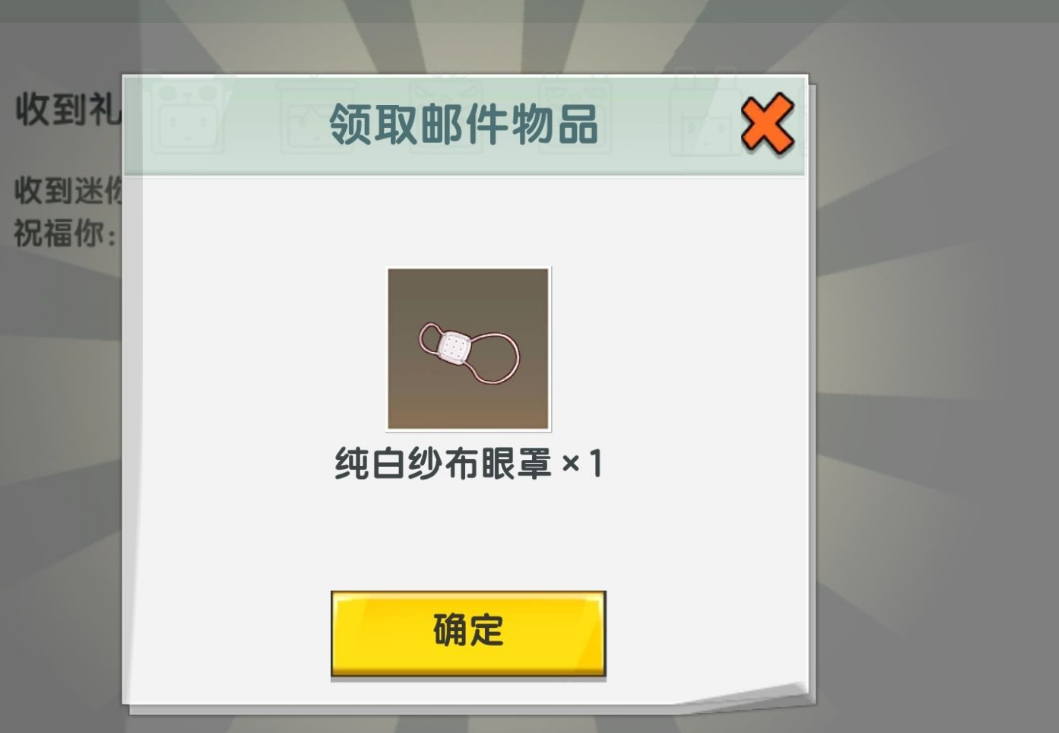
Task: Click the watermark face left of the title
Action: [x=315, y=116]
